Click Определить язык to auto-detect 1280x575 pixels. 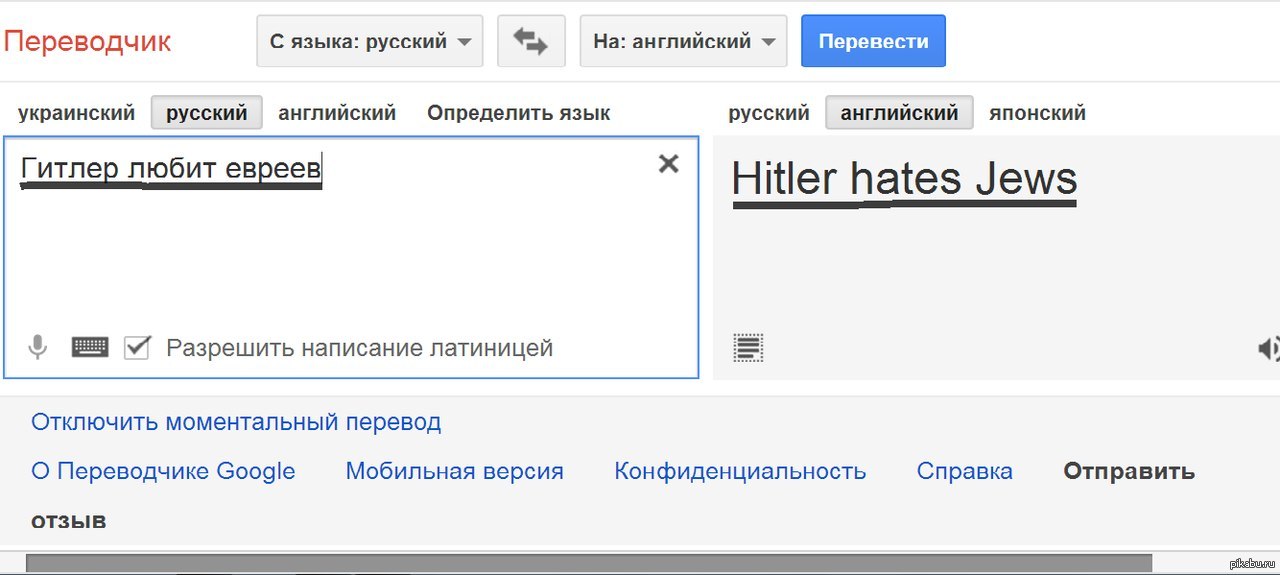pos(518,113)
